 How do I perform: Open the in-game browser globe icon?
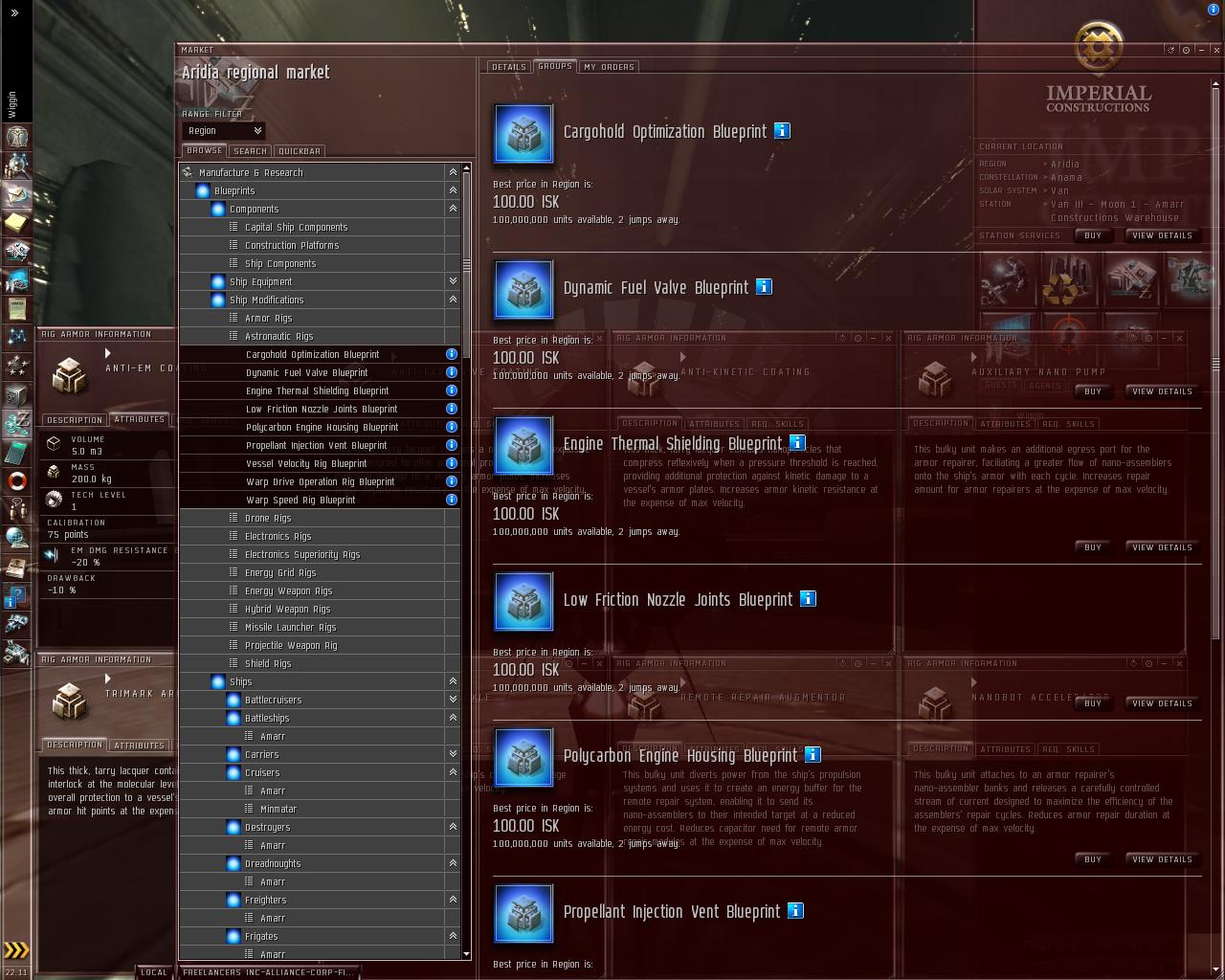click(17, 538)
